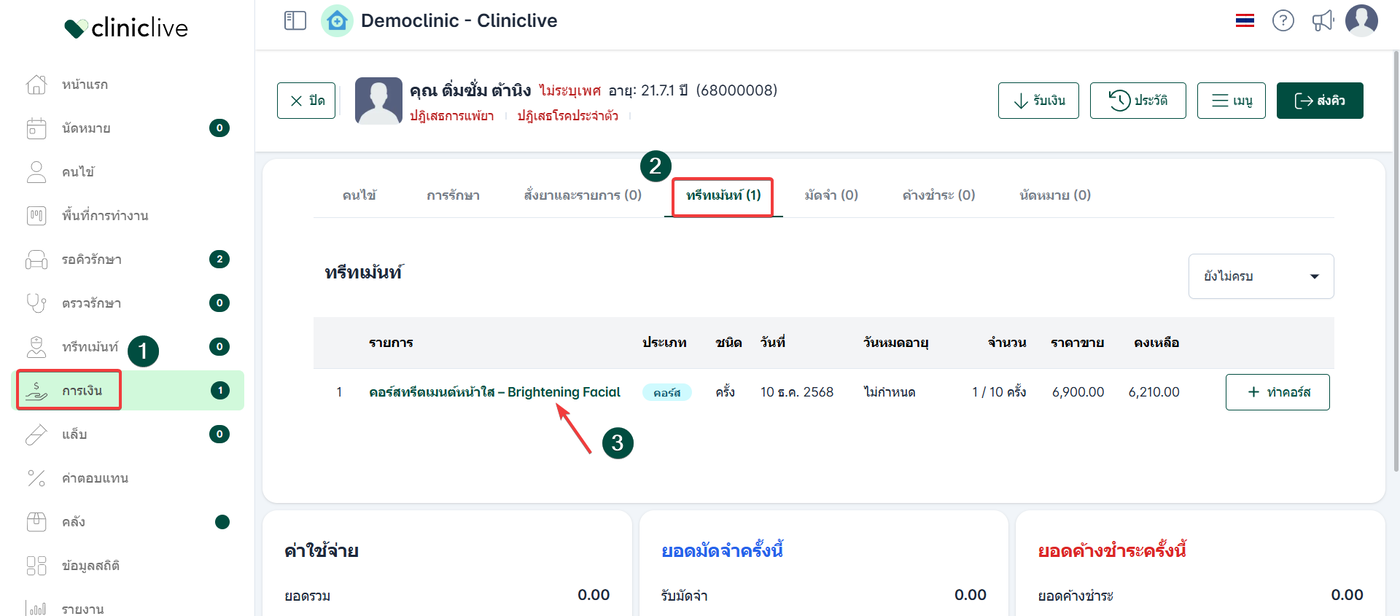The image size is (1400, 616).
Task: Close patient panel with ปิด button
Action: pos(306,100)
